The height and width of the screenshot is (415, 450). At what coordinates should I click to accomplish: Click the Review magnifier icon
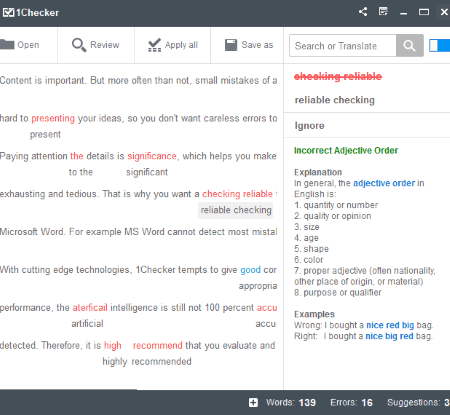pos(79,45)
